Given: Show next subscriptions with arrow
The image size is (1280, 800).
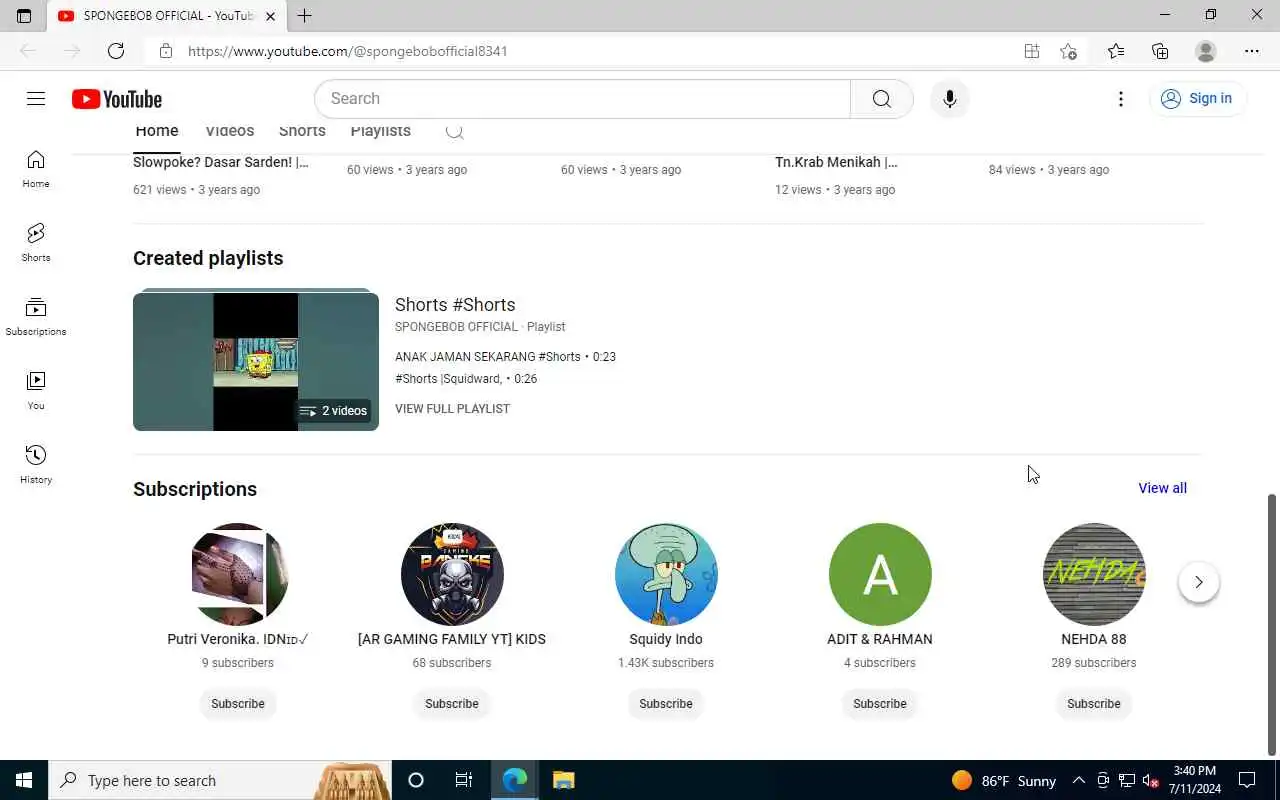Looking at the screenshot, I should pyautogui.click(x=1198, y=582).
